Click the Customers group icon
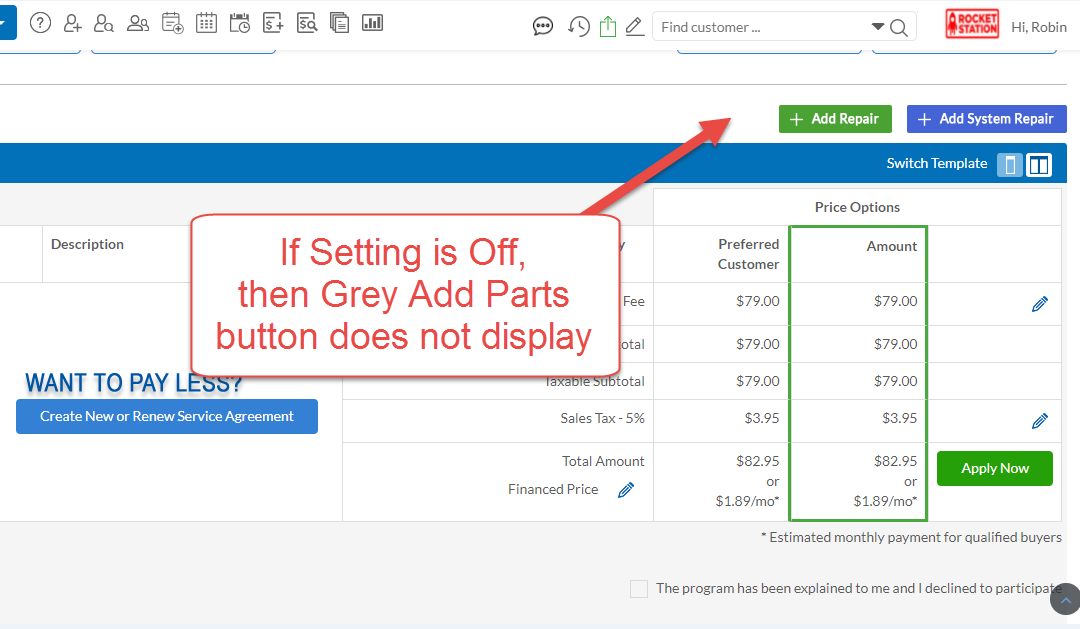The width and height of the screenshot is (1080, 629). [138, 22]
